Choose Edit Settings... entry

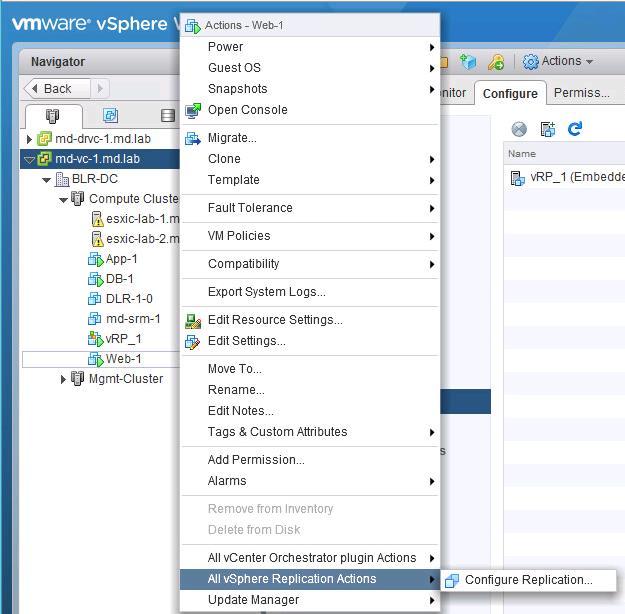coord(310,341)
